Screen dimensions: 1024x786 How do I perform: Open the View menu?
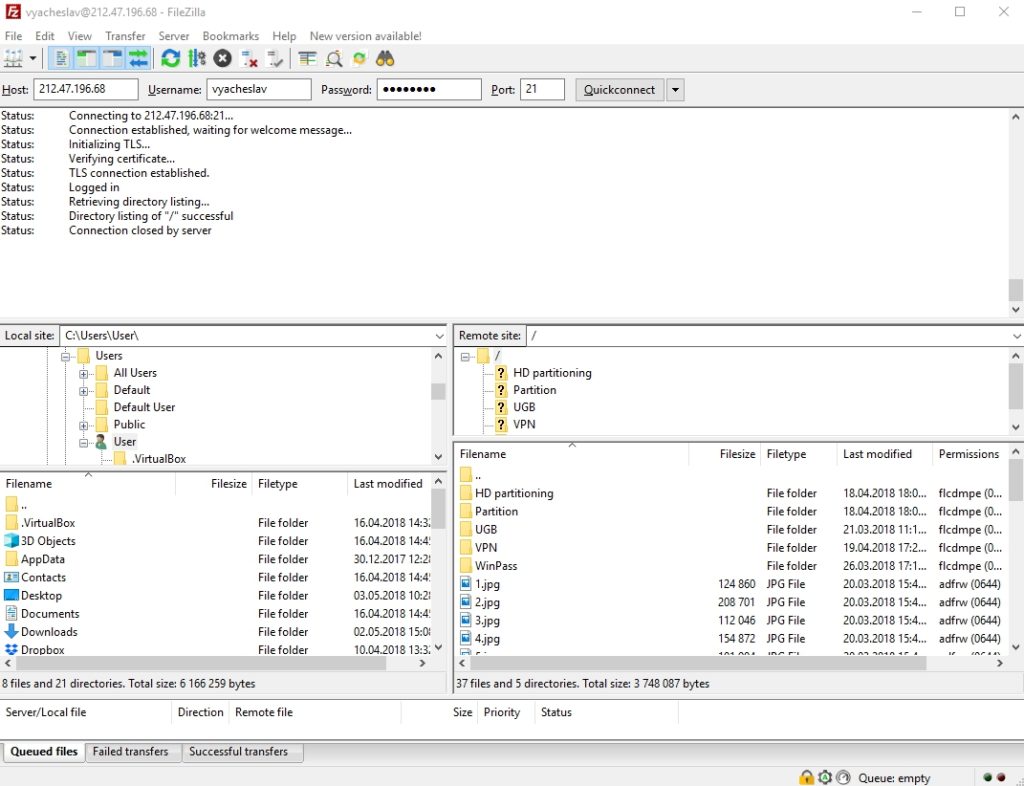click(80, 36)
